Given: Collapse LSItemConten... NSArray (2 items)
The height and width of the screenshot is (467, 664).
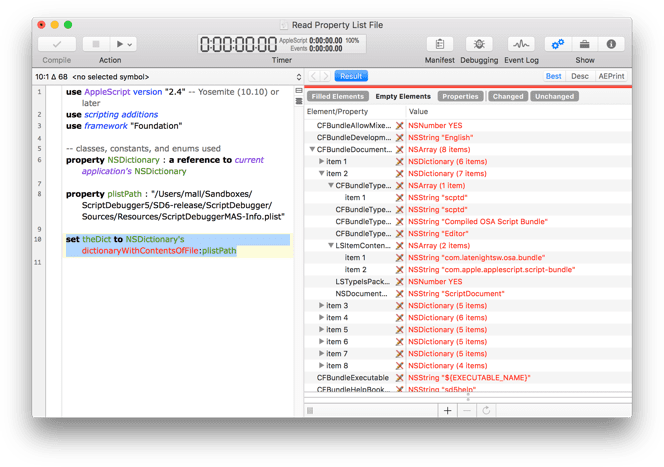Looking at the screenshot, I should (x=331, y=246).
